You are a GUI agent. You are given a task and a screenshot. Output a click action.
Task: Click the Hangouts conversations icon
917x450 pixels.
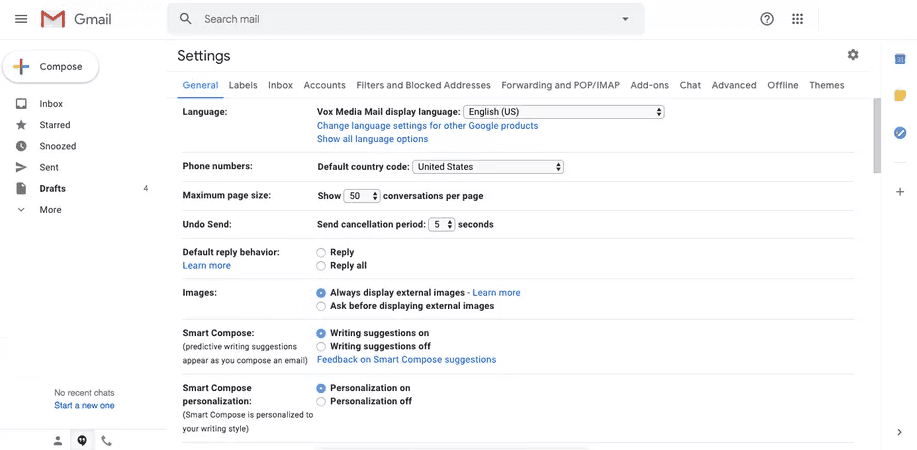tap(82, 441)
